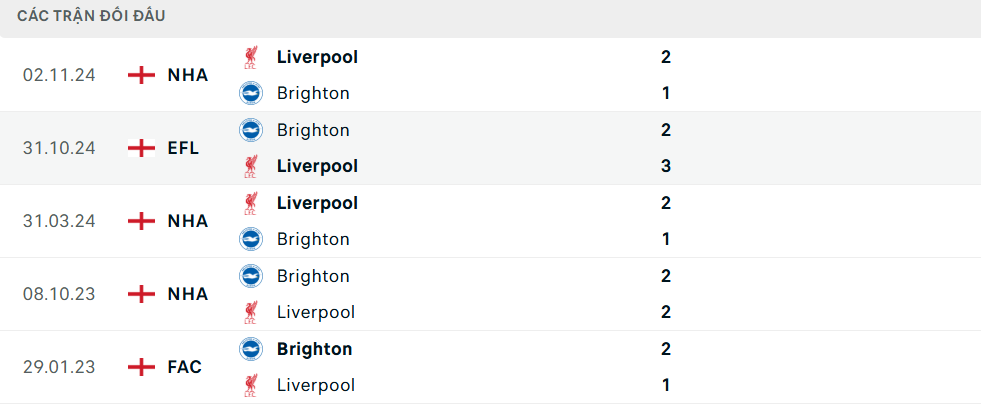Click Liverpool crest in 31.03.24 match
This screenshot has width=981, height=406.
pos(251,203)
